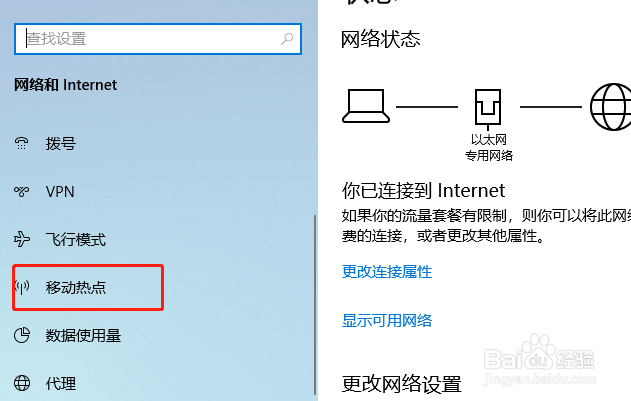Open the 拨号 settings page
This screenshot has width=631, height=401.
tap(61, 143)
